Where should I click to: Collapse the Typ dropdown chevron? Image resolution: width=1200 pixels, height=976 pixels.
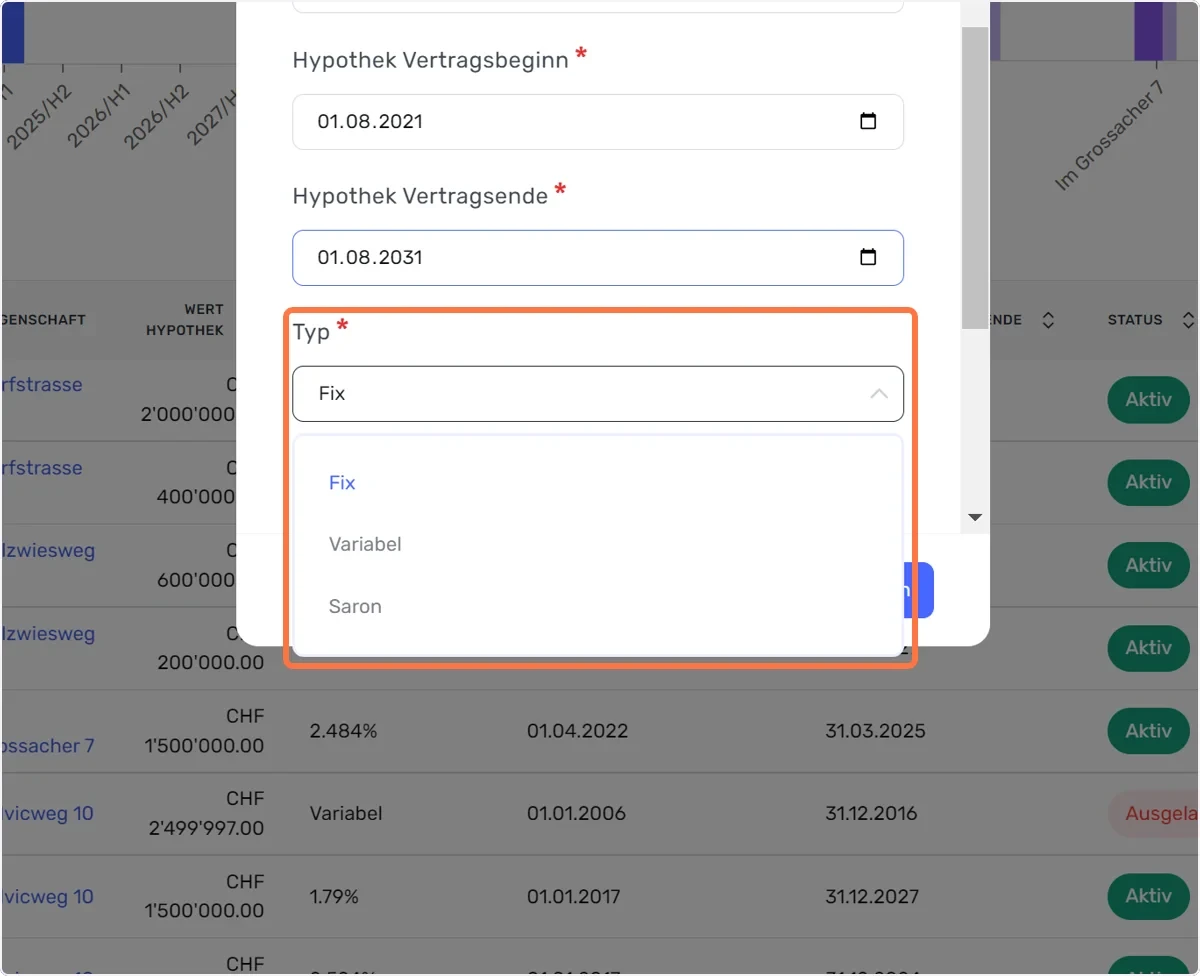point(879,394)
